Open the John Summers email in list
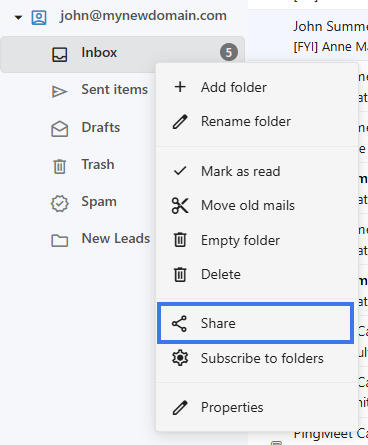This screenshot has height=445, width=368. pyautogui.click(x=330, y=36)
